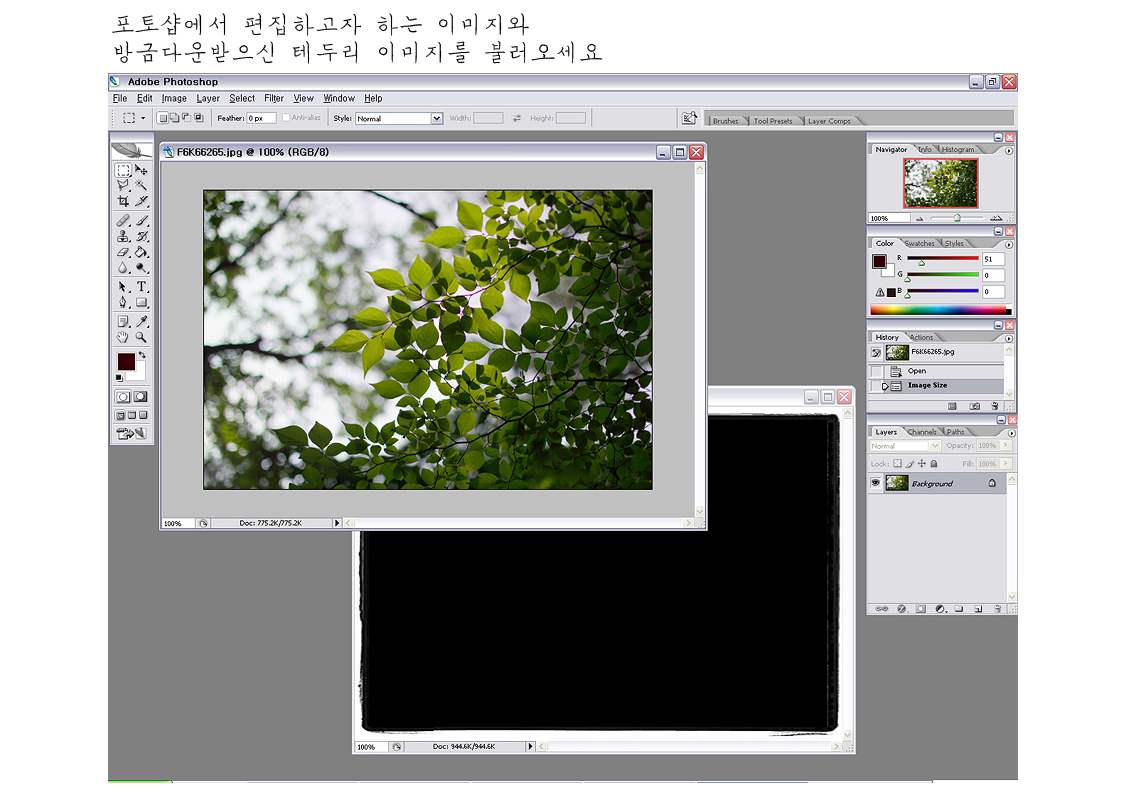Screen dimensions: 1136x797
Task: Click the foreground color swatch in toolbox
Action: [x=126, y=361]
